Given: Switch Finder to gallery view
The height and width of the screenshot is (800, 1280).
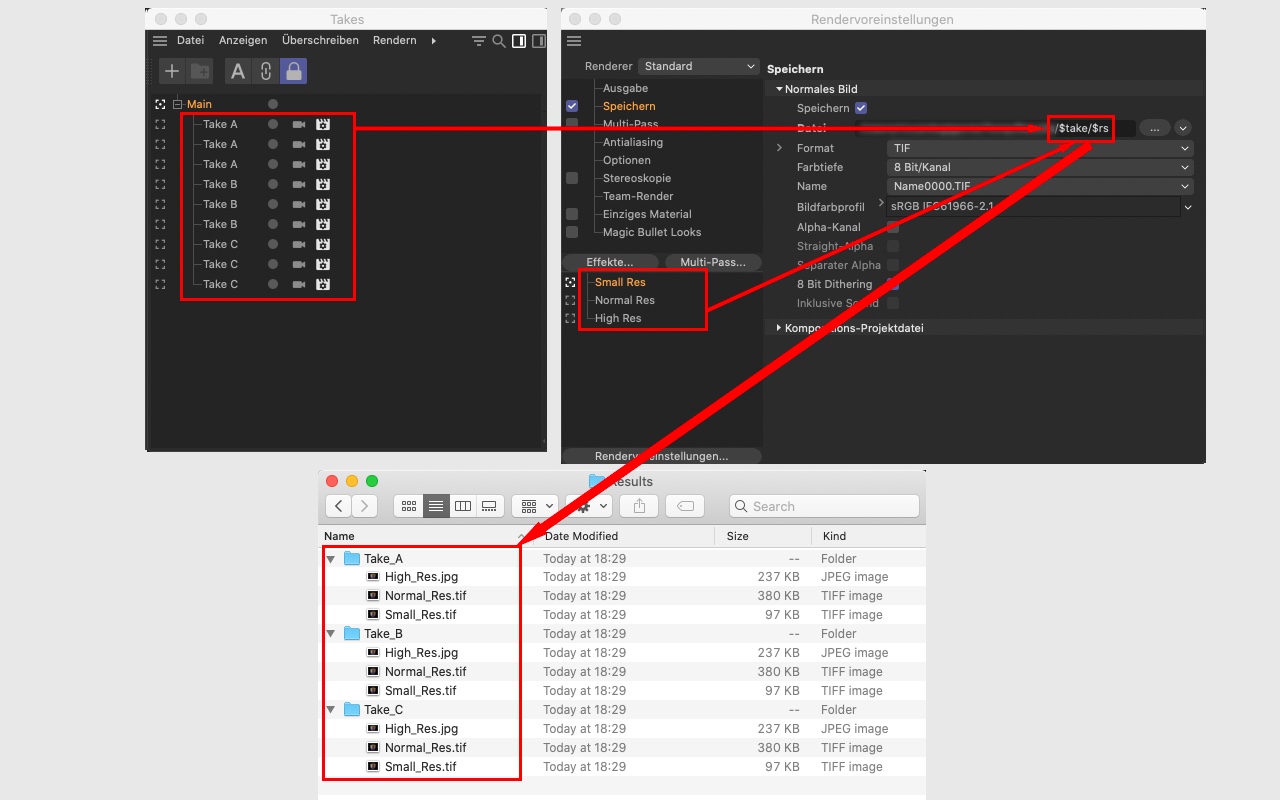Looking at the screenshot, I should pos(489,506).
